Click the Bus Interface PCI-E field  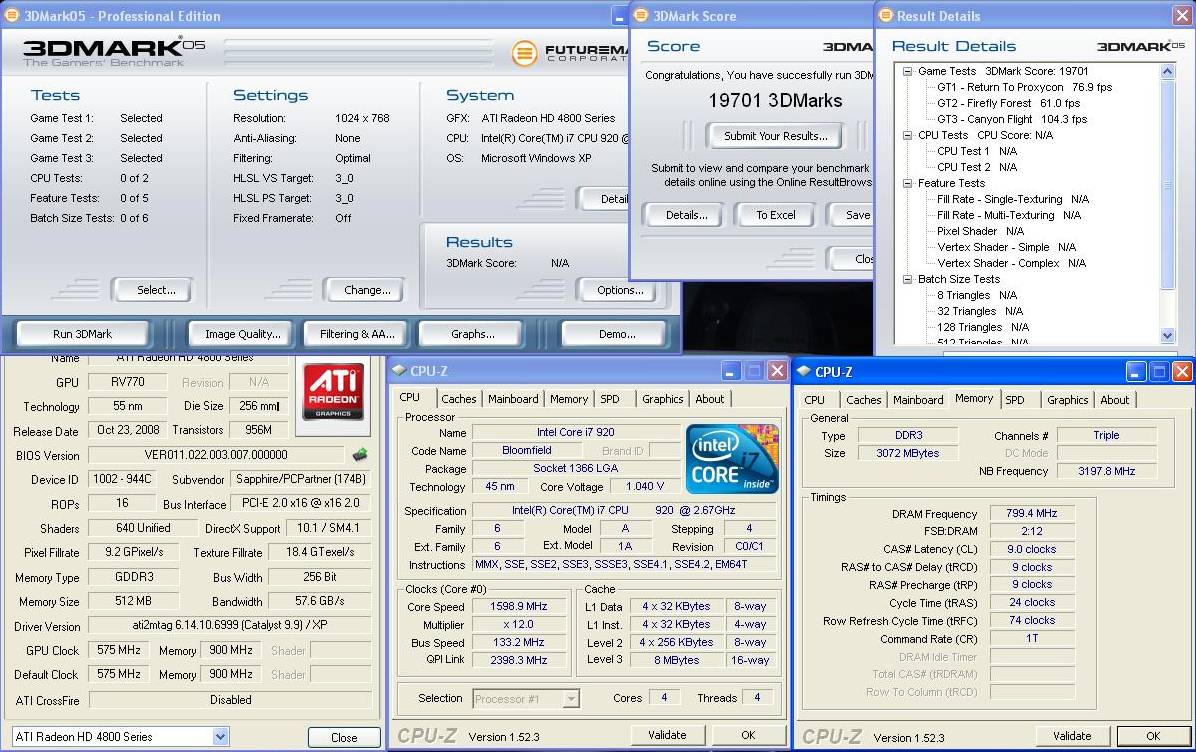click(x=301, y=503)
